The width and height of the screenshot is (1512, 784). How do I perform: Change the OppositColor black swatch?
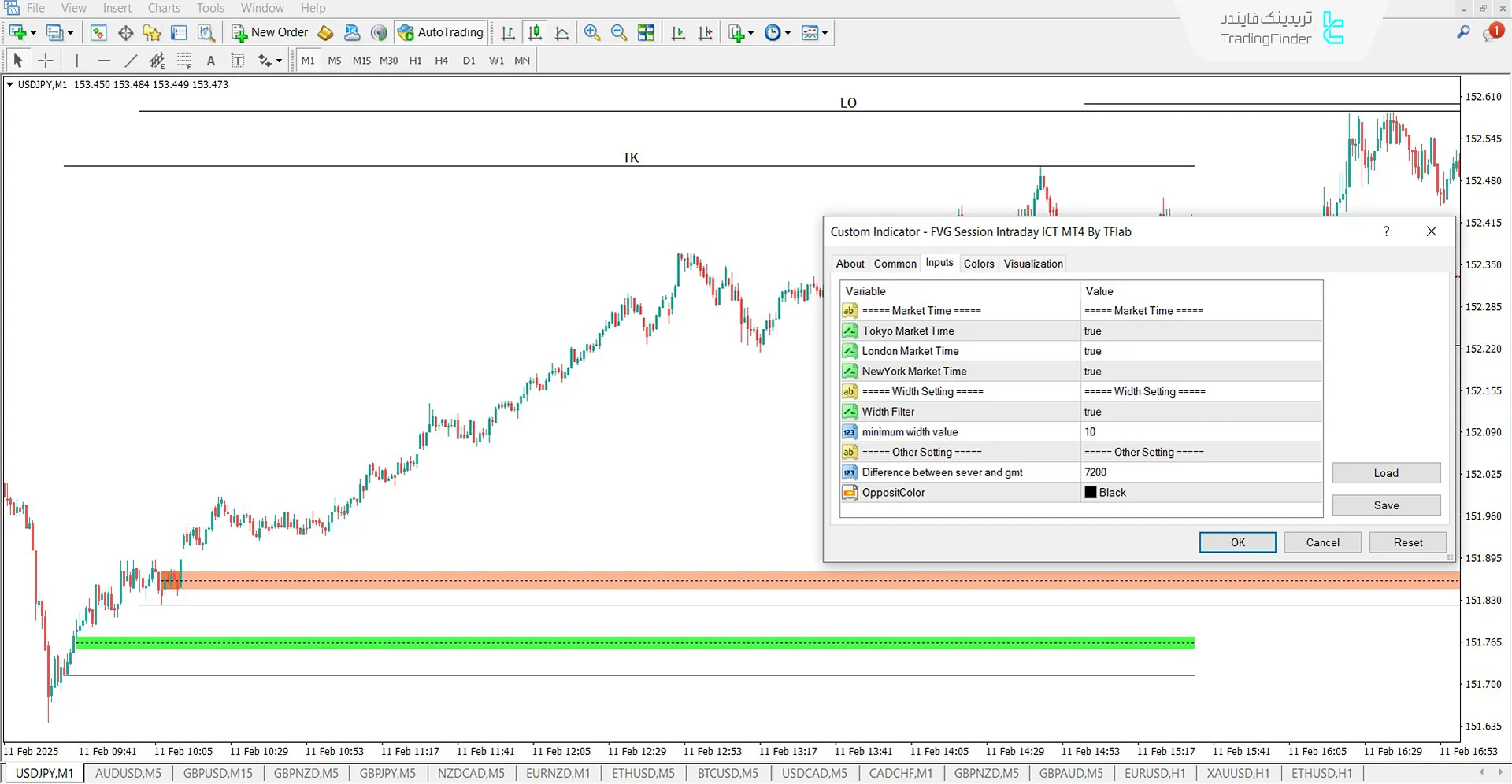click(1091, 492)
